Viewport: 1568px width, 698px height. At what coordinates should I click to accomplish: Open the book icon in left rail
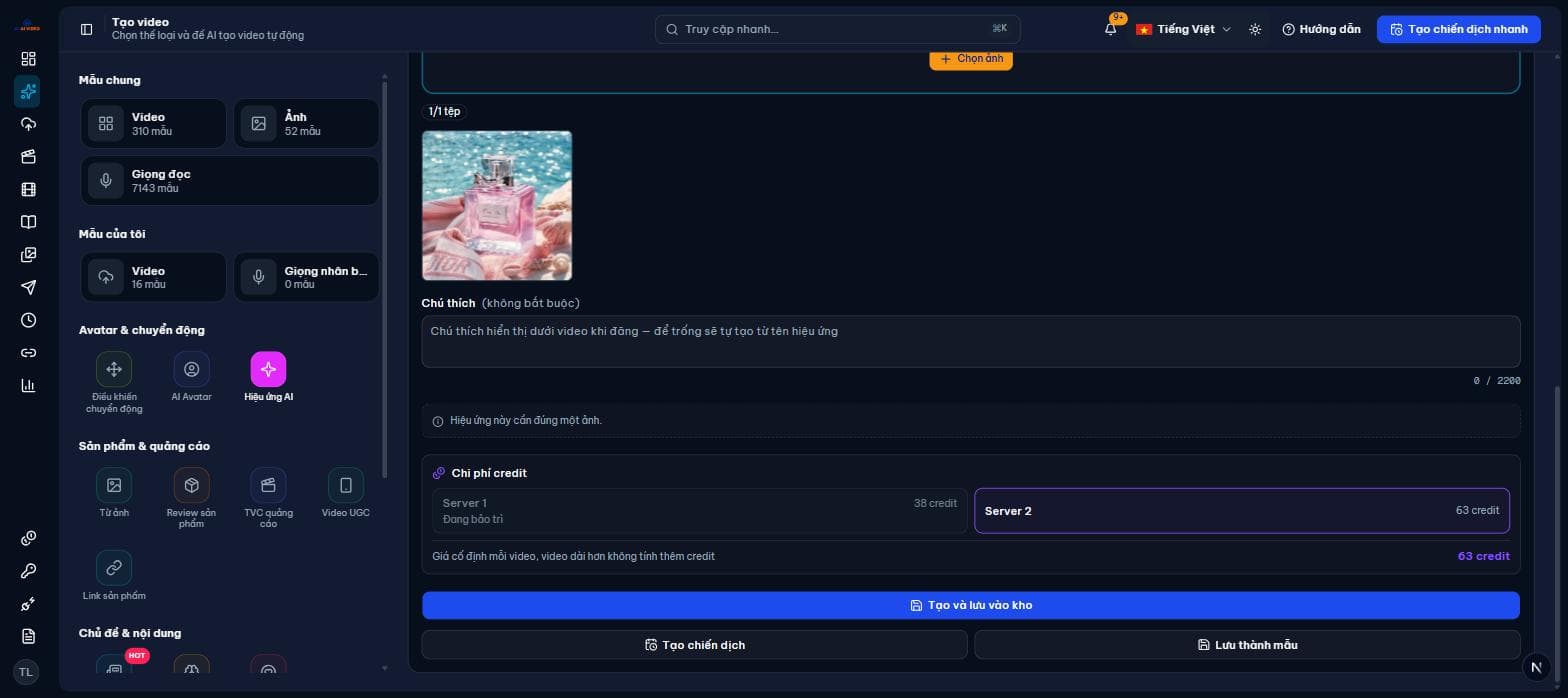(28, 222)
